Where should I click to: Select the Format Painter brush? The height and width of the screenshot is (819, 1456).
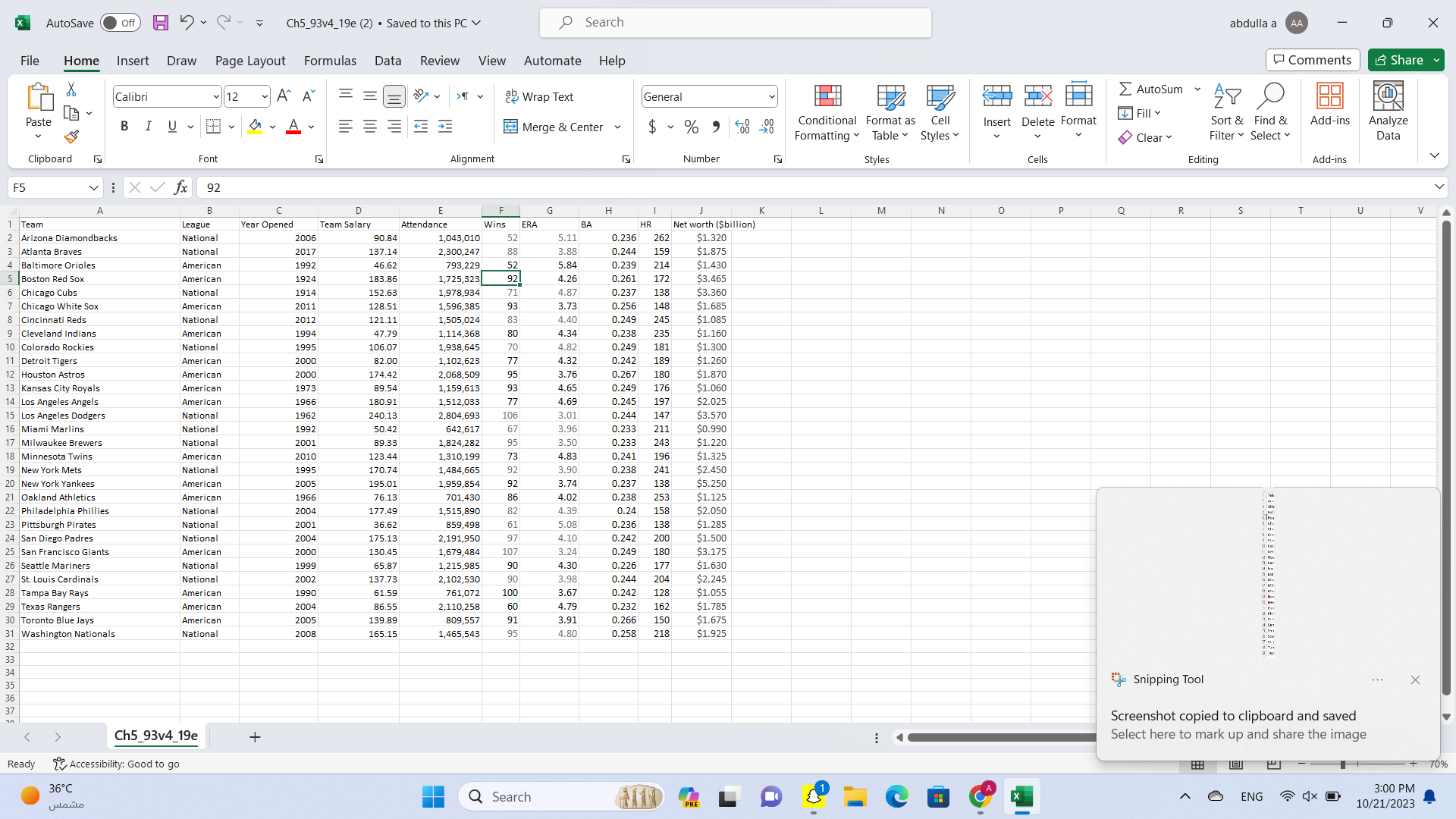[71, 136]
